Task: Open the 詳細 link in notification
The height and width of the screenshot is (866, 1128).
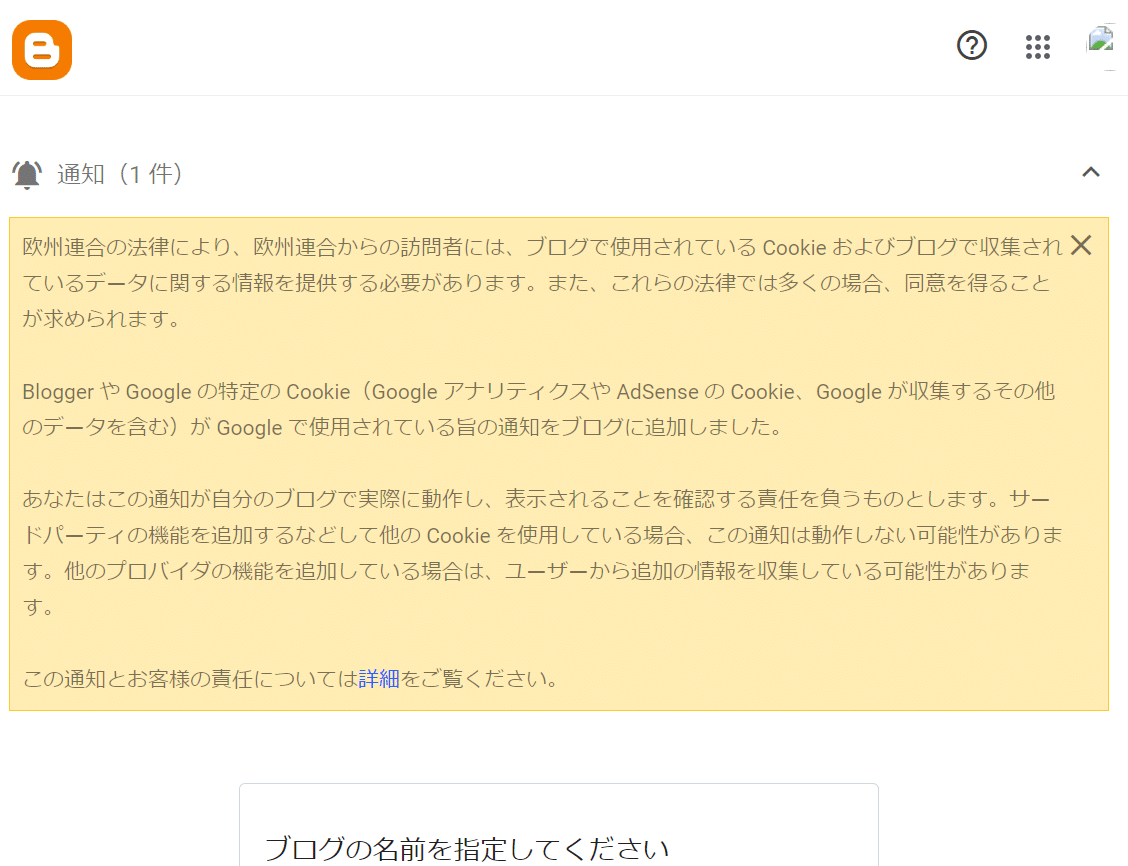Action: click(x=378, y=678)
